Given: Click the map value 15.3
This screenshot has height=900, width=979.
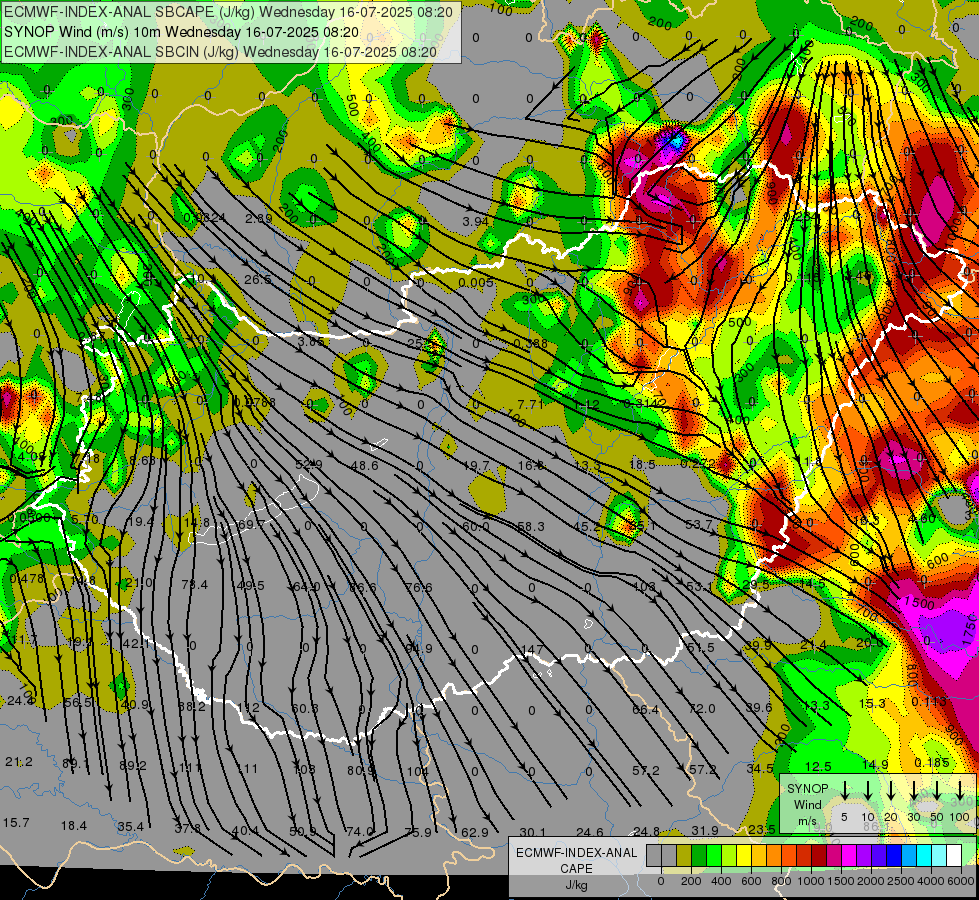Looking at the screenshot, I should pos(872,703).
